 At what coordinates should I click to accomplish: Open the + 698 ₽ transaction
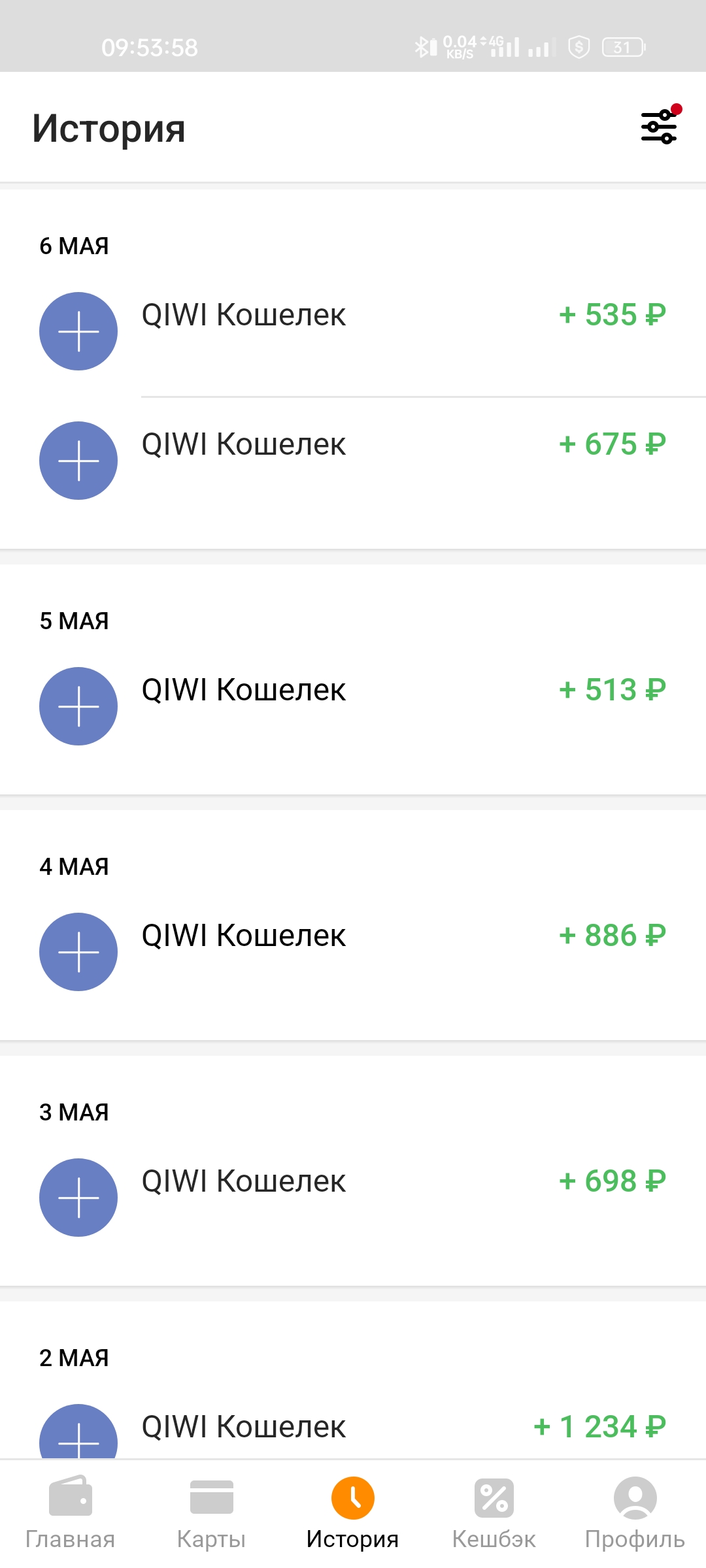point(613,1181)
